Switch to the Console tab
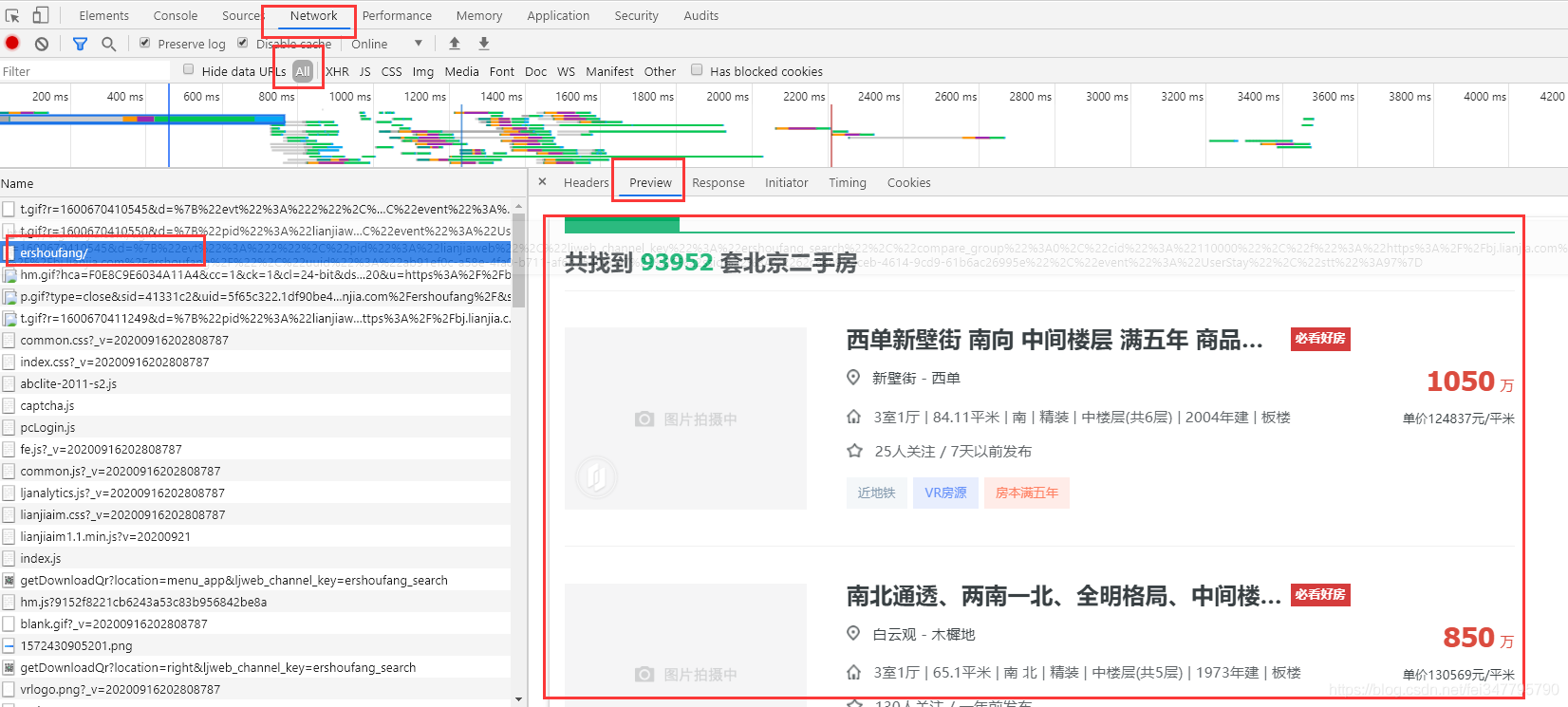 point(176,15)
